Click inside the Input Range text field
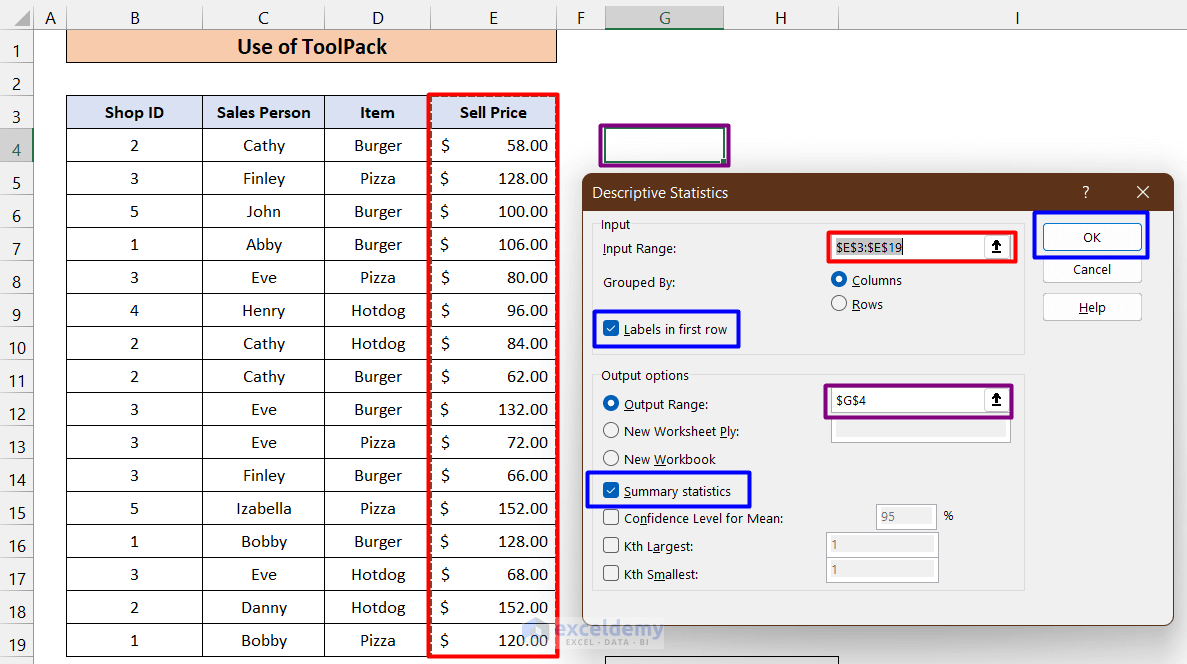This screenshot has height=664, width=1187. pos(910,247)
